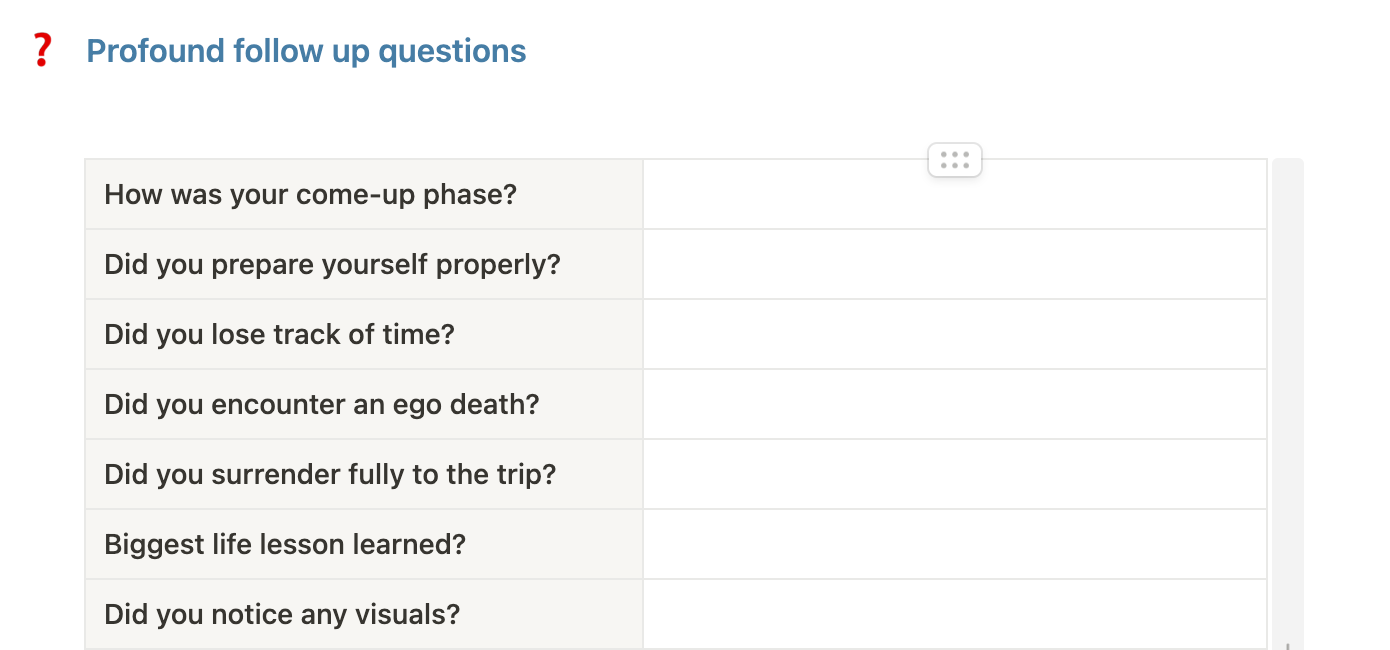The image size is (1390, 650).
Task: Click the red question mark emoji icon
Action: [41, 50]
